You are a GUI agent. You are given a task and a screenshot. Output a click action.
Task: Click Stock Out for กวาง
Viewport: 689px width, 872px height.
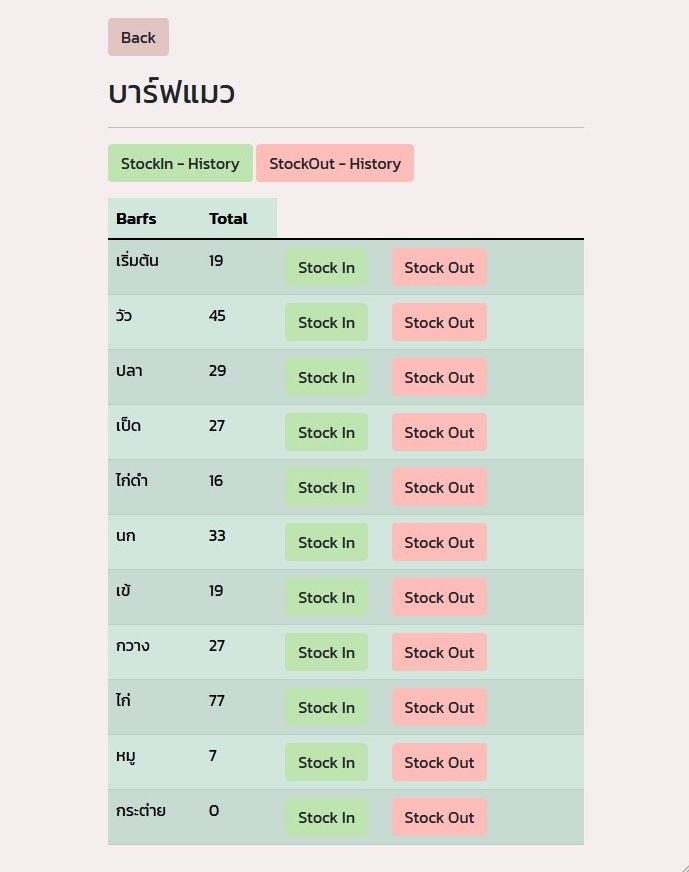(x=439, y=652)
